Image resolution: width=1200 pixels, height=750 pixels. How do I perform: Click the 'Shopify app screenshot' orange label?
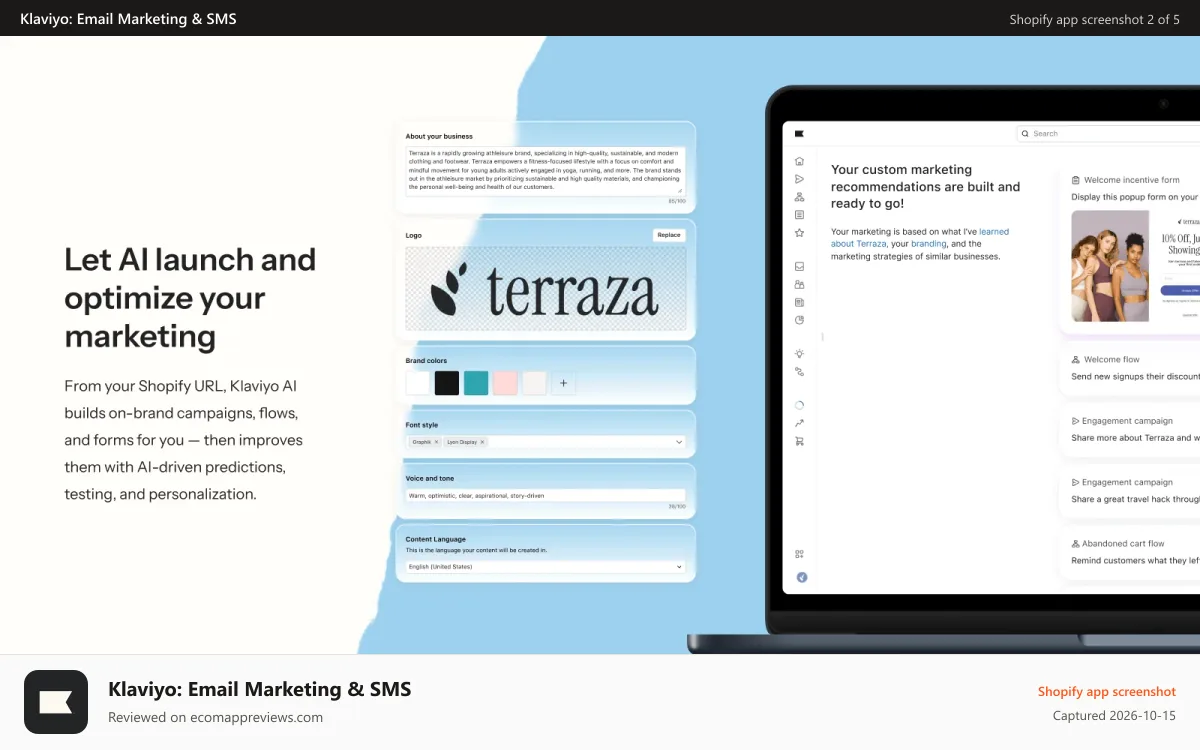pos(1107,692)
